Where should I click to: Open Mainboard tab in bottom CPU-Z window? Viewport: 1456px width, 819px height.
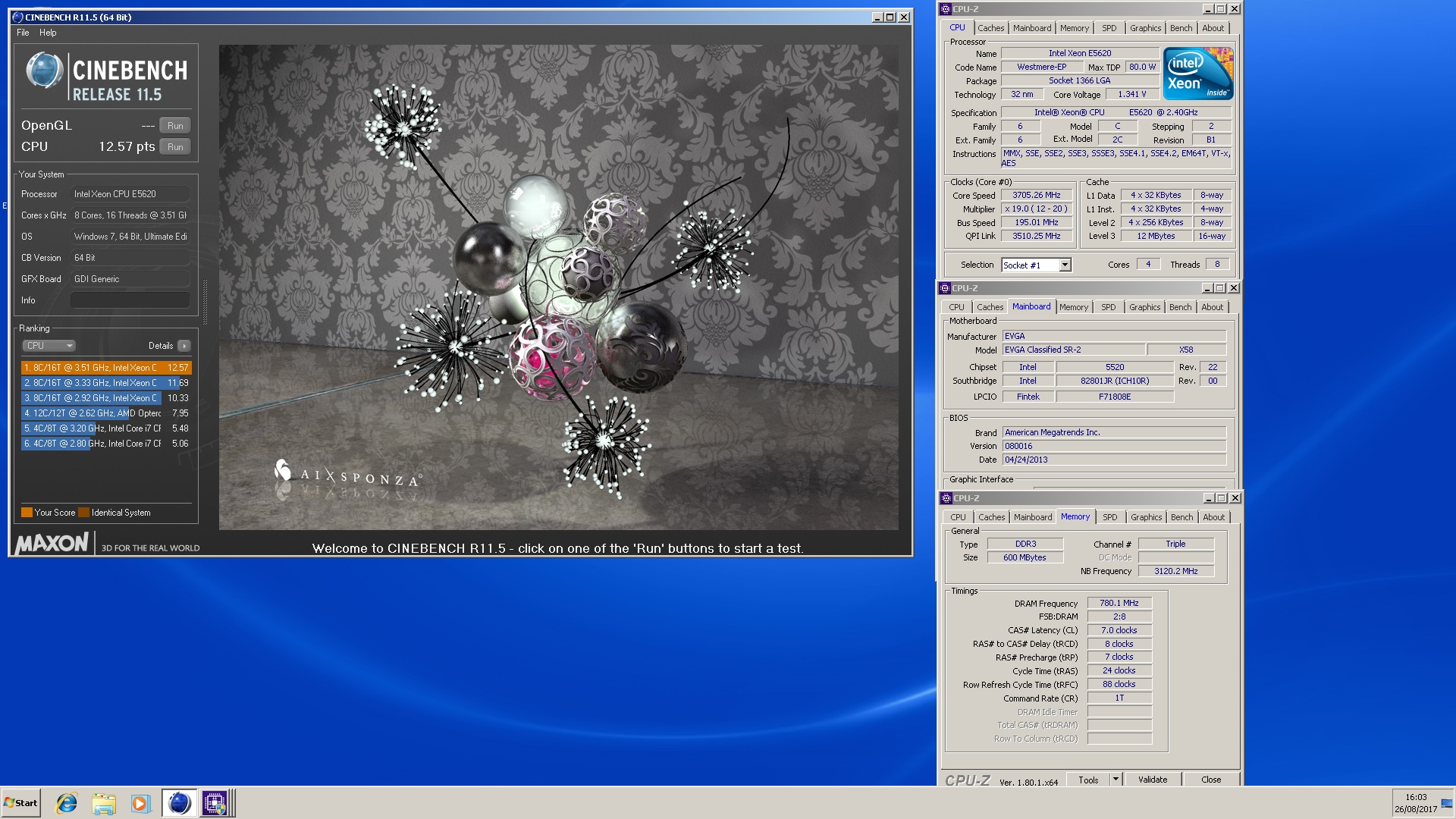pos(1033,517)
